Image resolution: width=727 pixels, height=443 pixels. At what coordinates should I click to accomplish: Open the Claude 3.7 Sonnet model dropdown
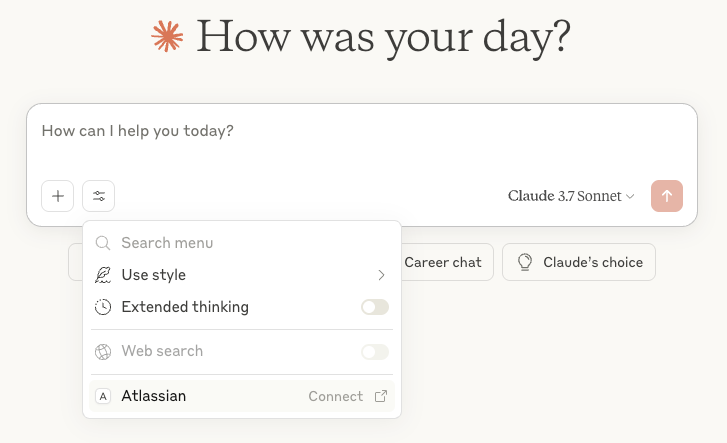tap(571, 196)
